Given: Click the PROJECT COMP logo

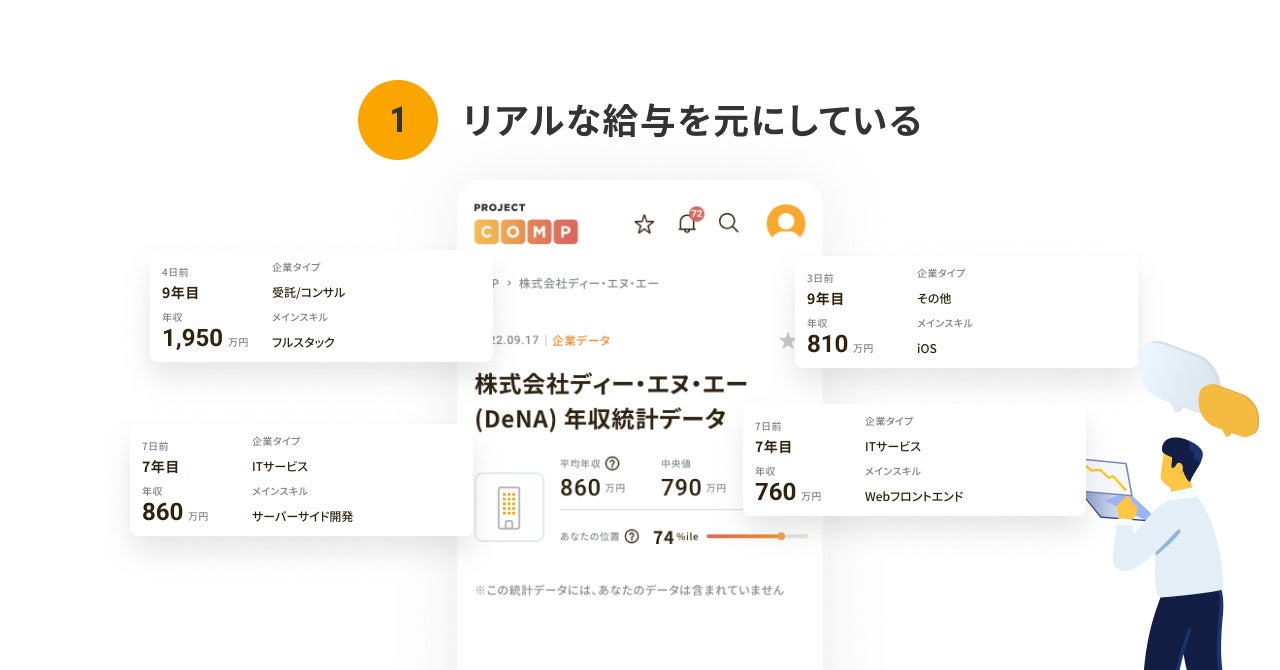Looking at the screenshot, I should coord(526,225).
